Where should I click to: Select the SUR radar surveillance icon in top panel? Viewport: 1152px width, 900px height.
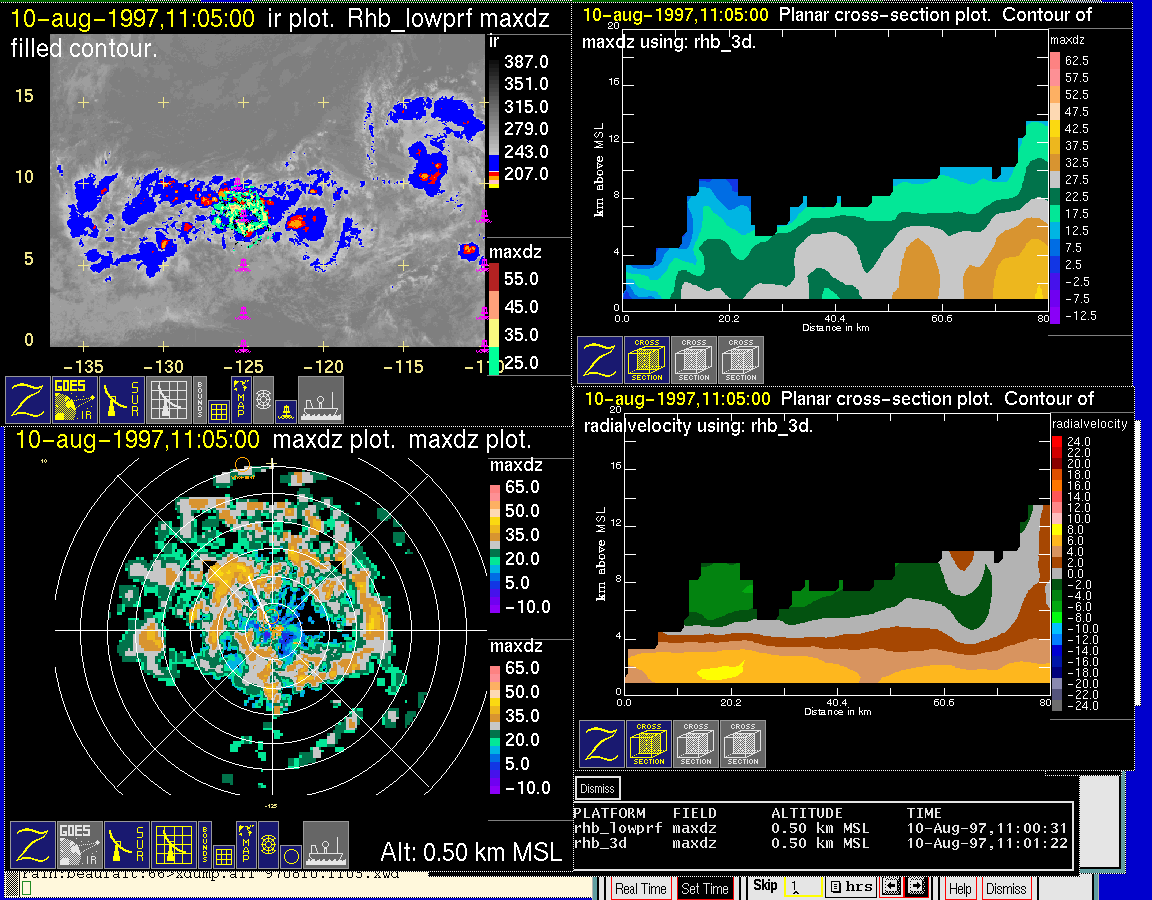121,400
